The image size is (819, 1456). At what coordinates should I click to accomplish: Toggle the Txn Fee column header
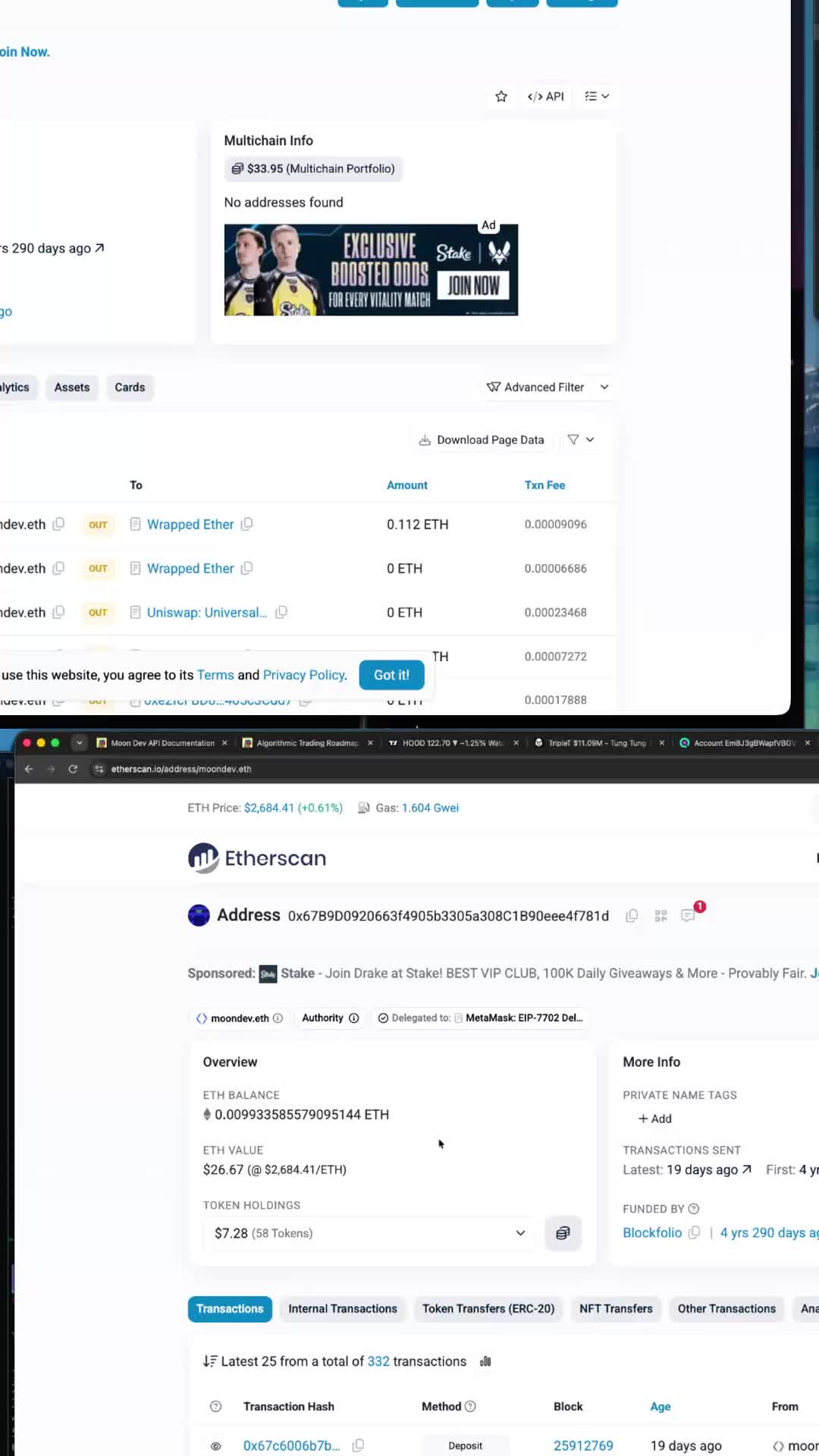point(545,485)
